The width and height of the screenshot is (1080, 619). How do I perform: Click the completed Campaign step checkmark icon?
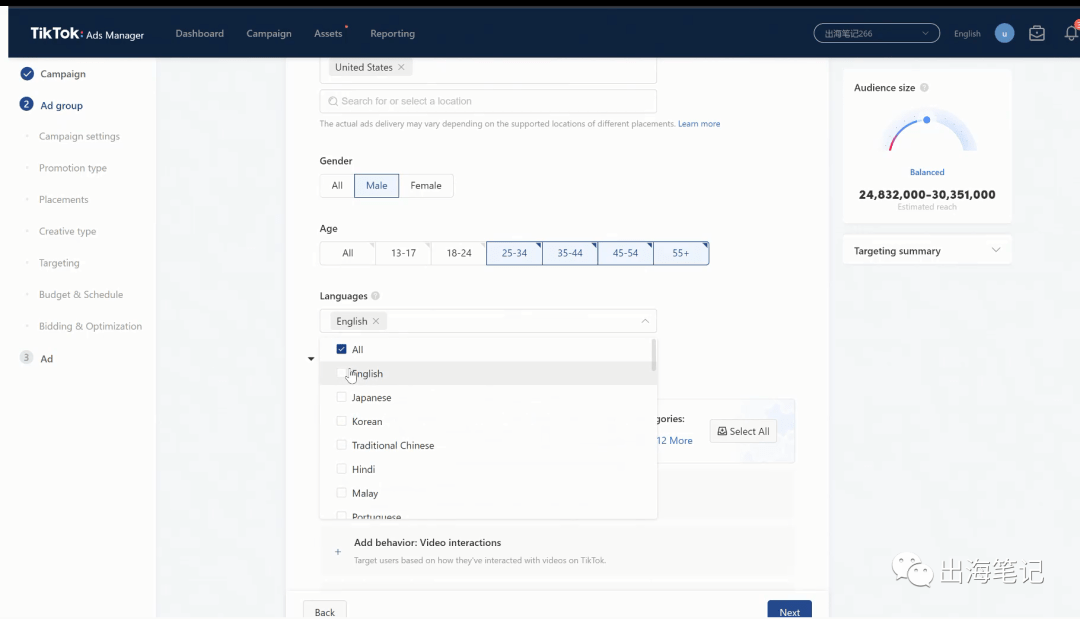pyautogui.click(x=27, y=74)
